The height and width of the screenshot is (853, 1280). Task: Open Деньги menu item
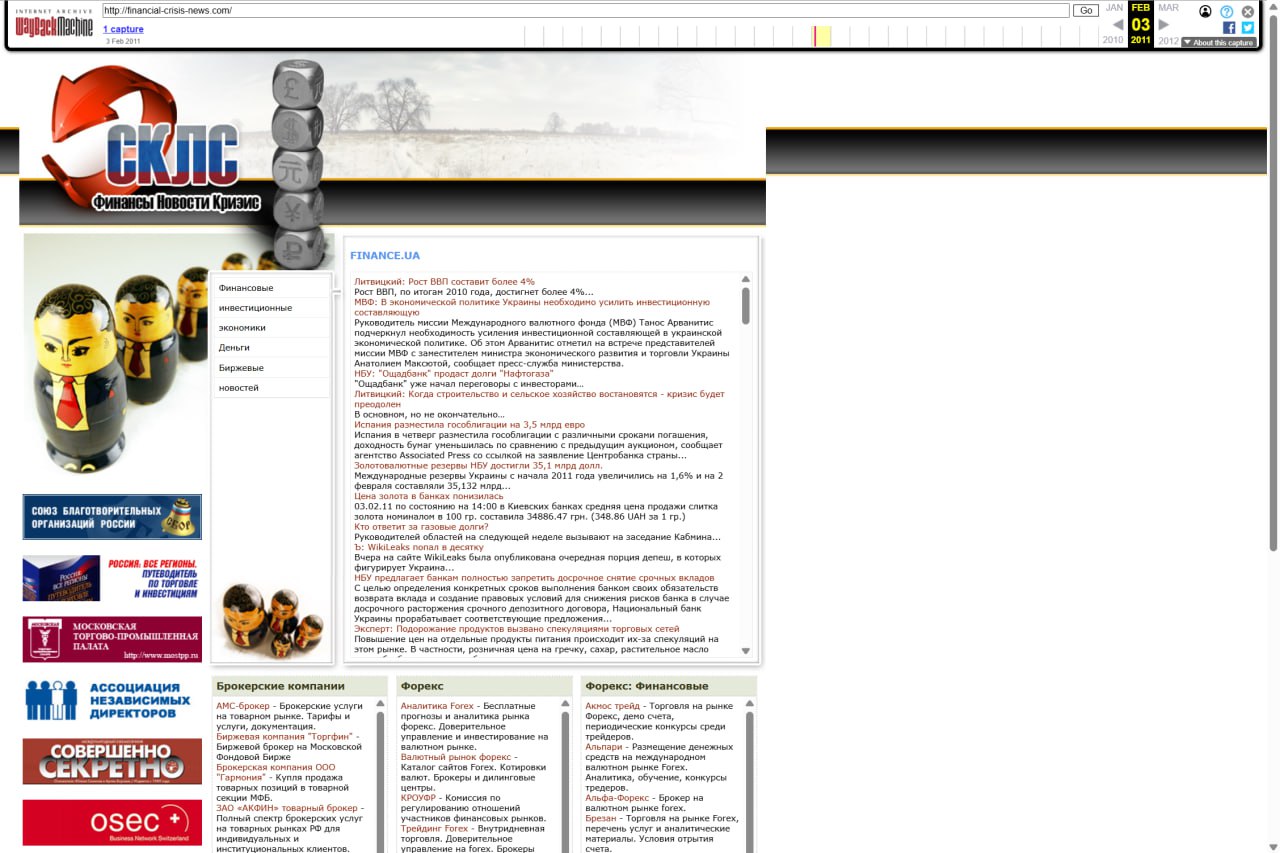pyautogui.click(x=234, y=348)
